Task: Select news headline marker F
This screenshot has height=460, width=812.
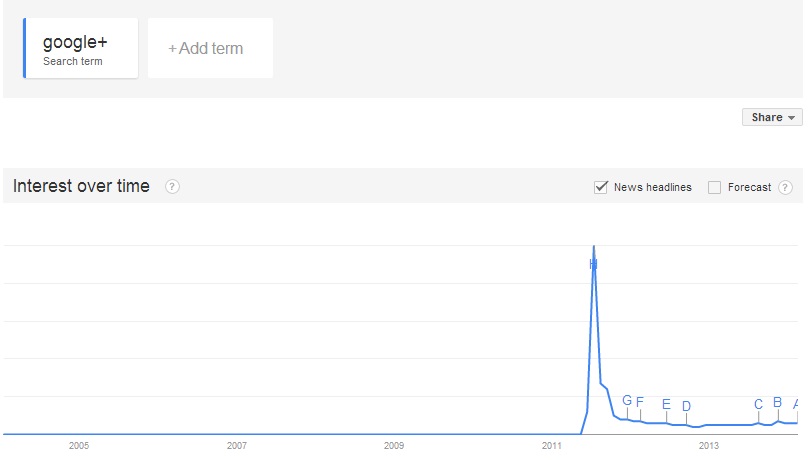Action: pyautogui.click(x=640, y=402)
